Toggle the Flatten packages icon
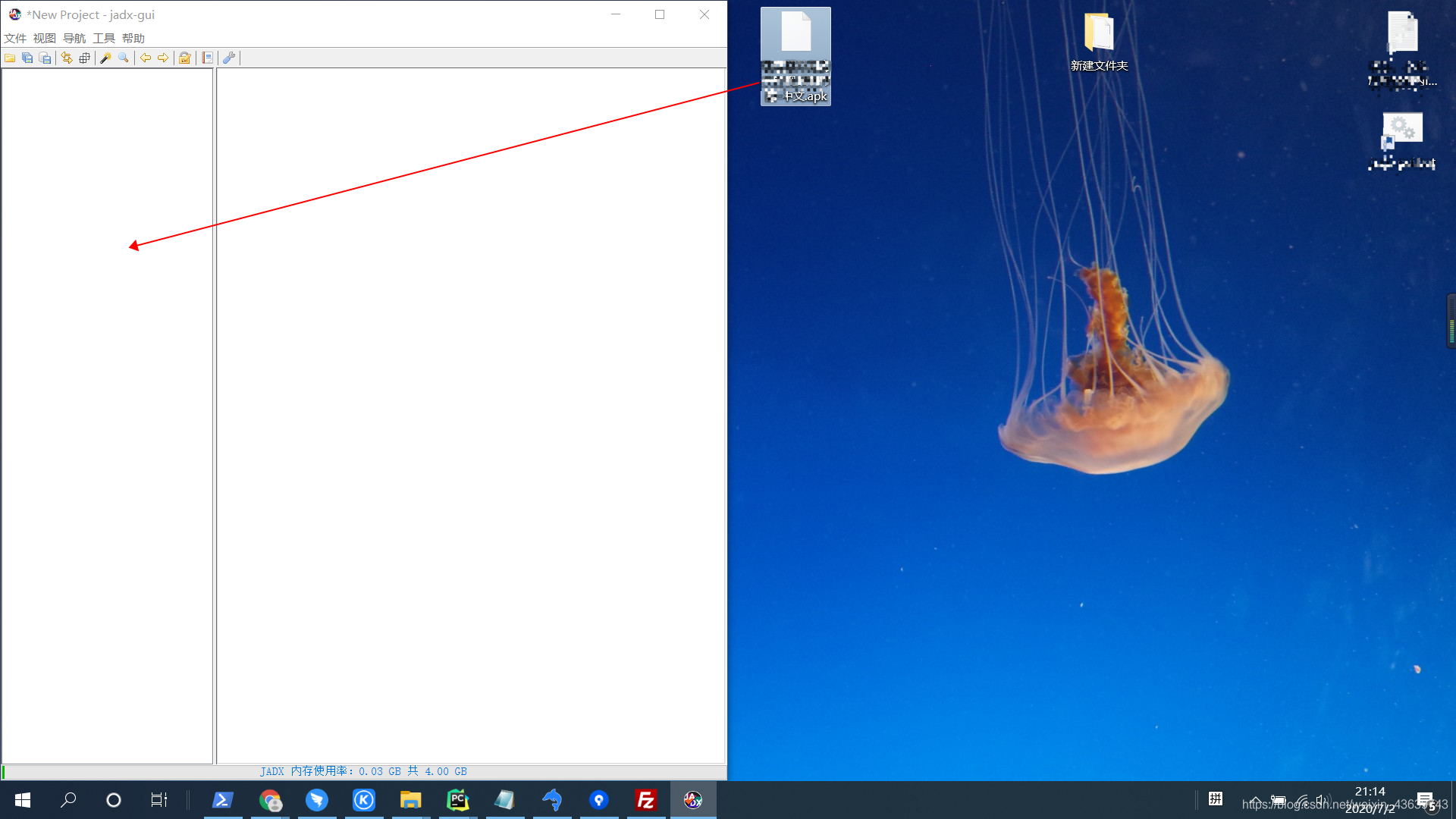 click(x=85, y=58)
